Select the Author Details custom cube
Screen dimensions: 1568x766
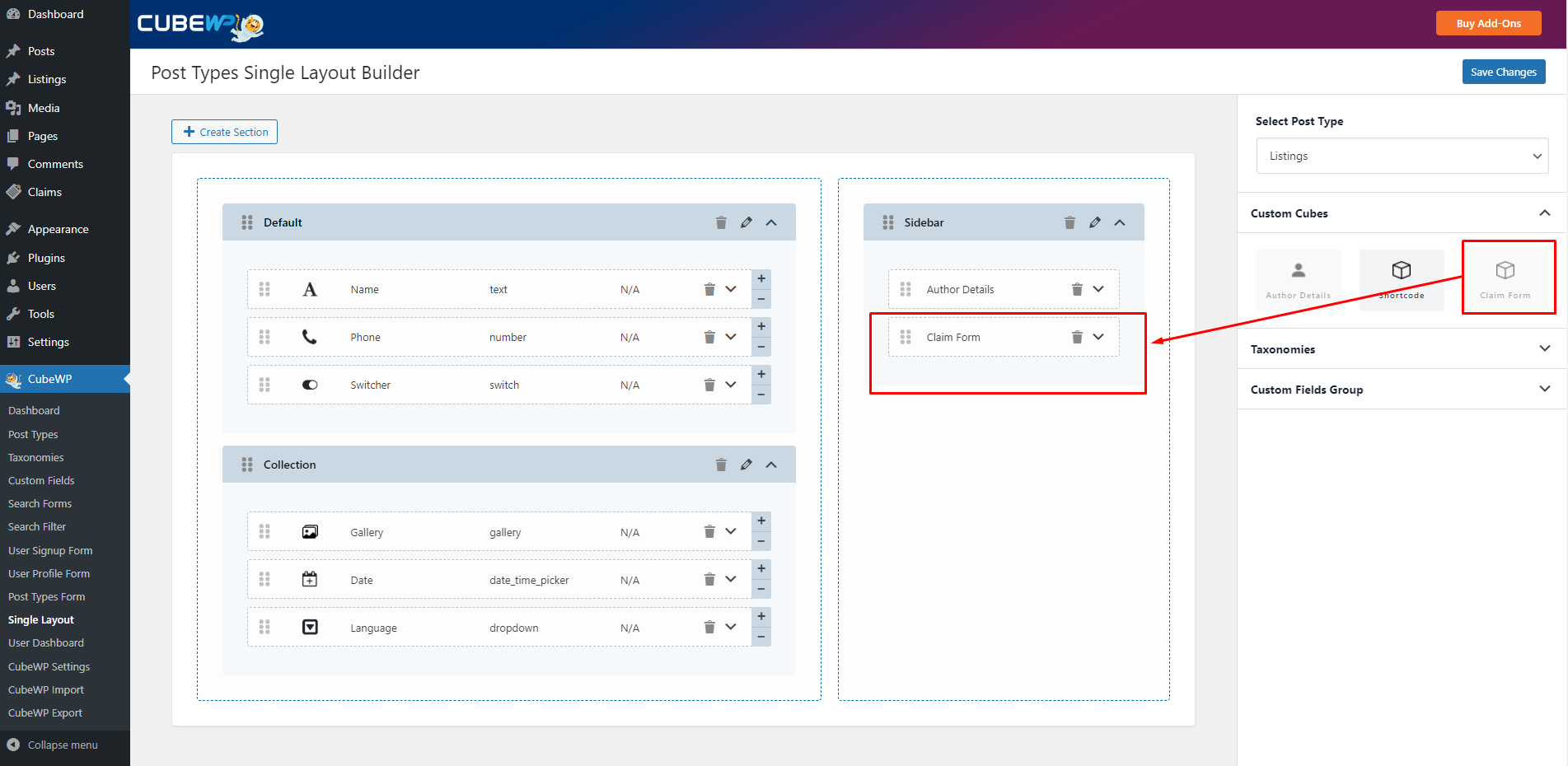(1299, 280)
